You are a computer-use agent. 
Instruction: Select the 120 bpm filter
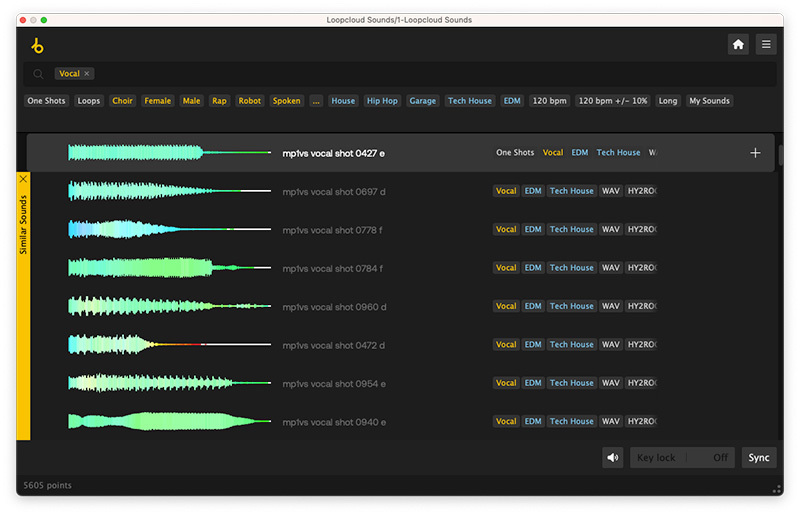[x=549, y=101]
